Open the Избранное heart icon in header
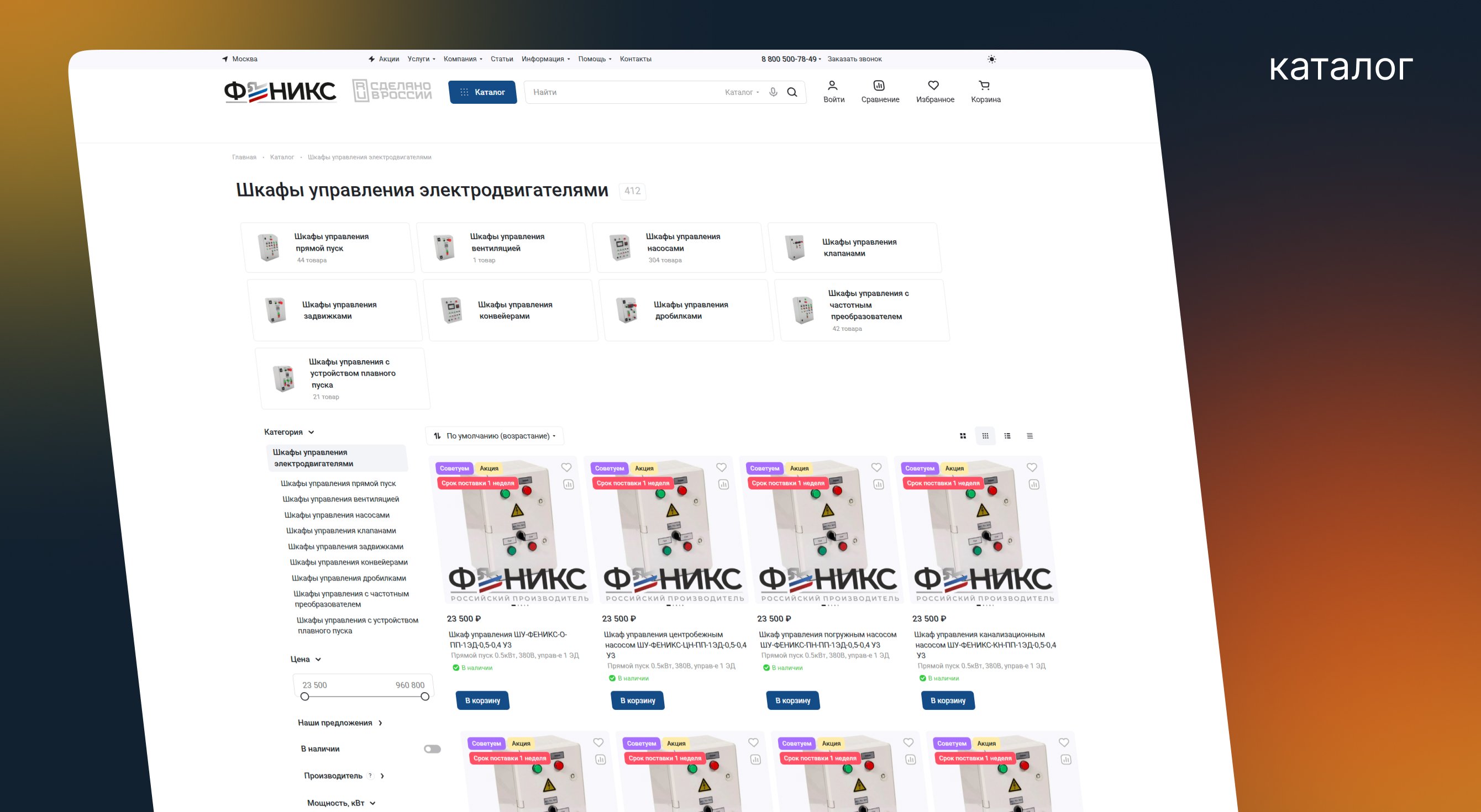This screenshot has height=812, width=1481. (x=933, y=86)
